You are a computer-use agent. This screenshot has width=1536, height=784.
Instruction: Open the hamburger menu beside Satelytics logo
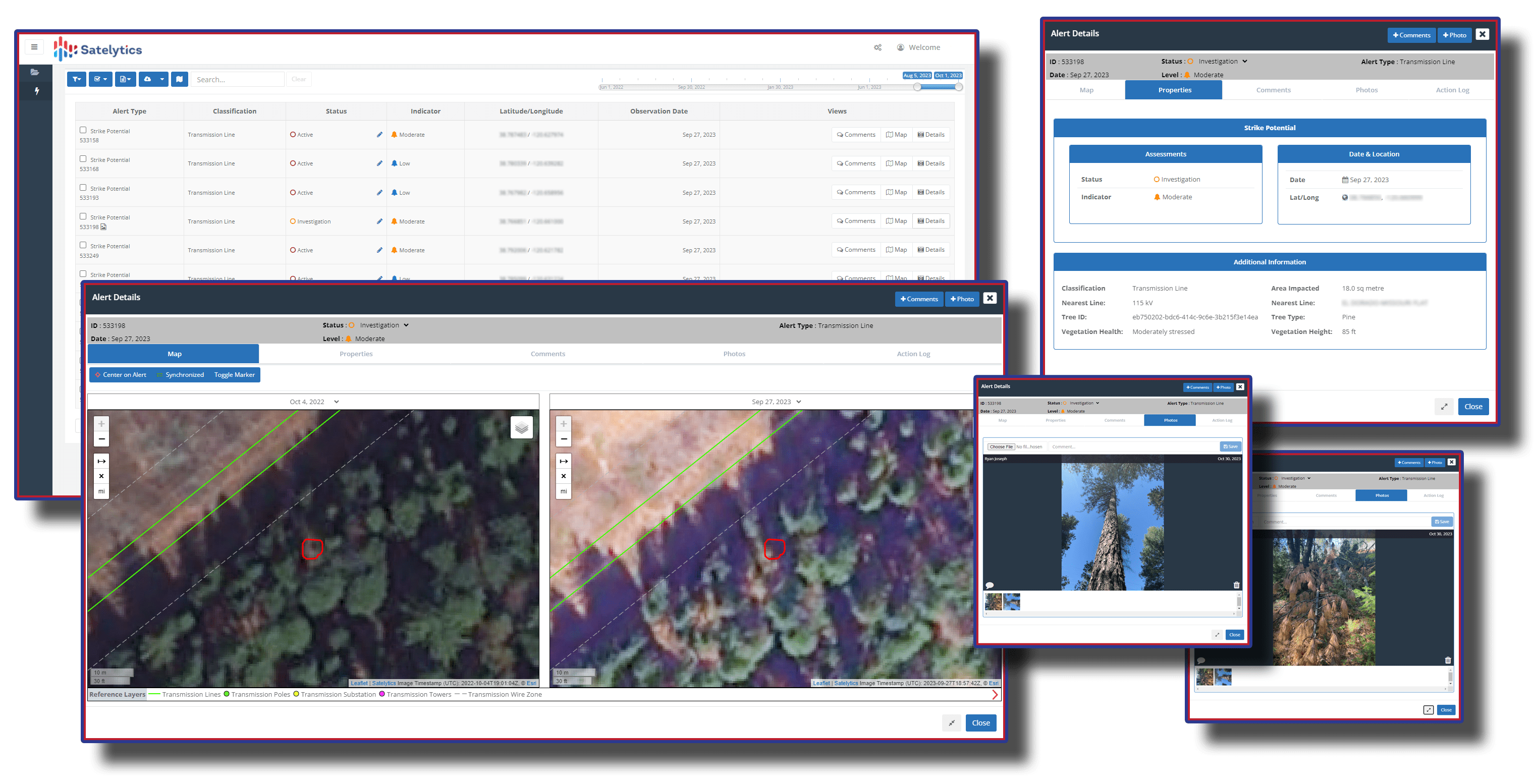click(34, 47)
